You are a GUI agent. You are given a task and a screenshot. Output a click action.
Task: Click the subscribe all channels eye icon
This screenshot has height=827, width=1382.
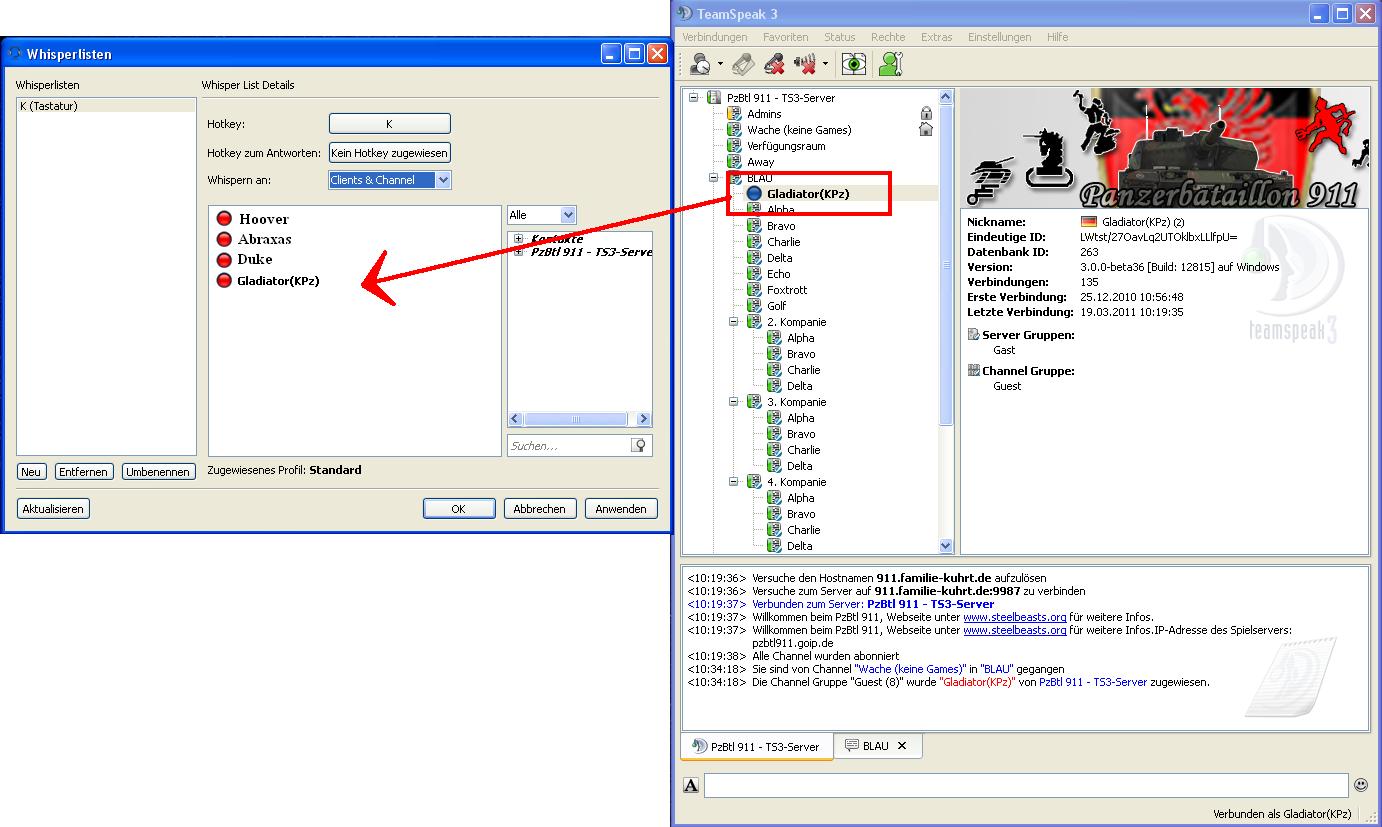(853, 65)
